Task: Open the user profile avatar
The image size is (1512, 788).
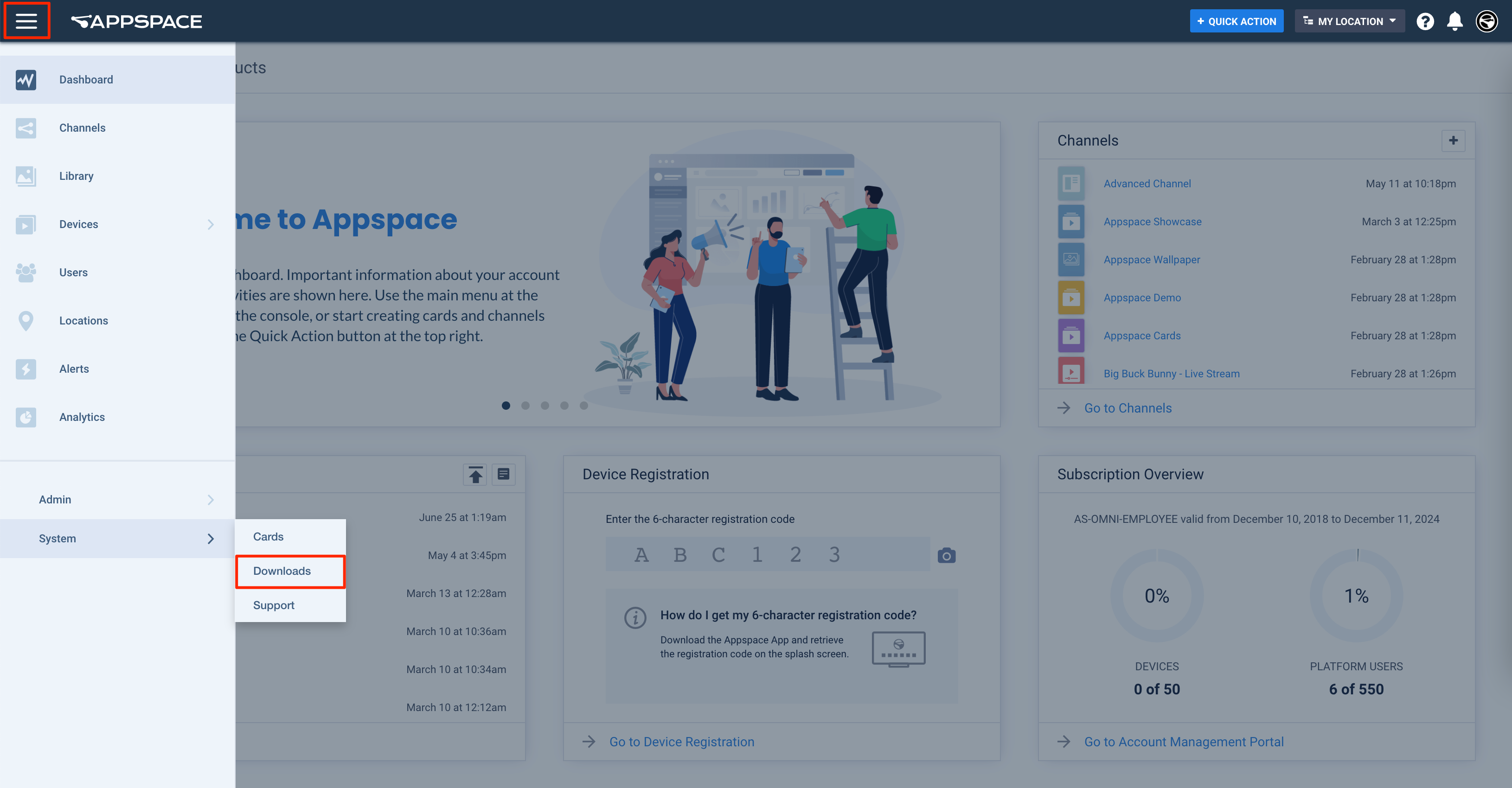Action: coord(1486,22)
